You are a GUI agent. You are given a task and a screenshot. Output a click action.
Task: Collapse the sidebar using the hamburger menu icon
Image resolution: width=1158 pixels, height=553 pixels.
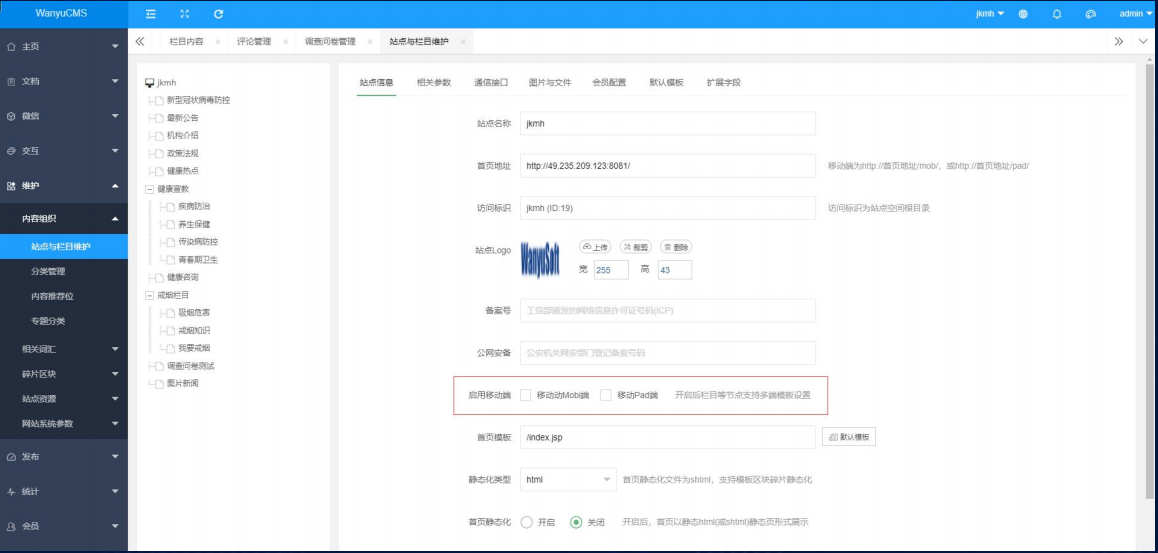click(x=151, y=13)
